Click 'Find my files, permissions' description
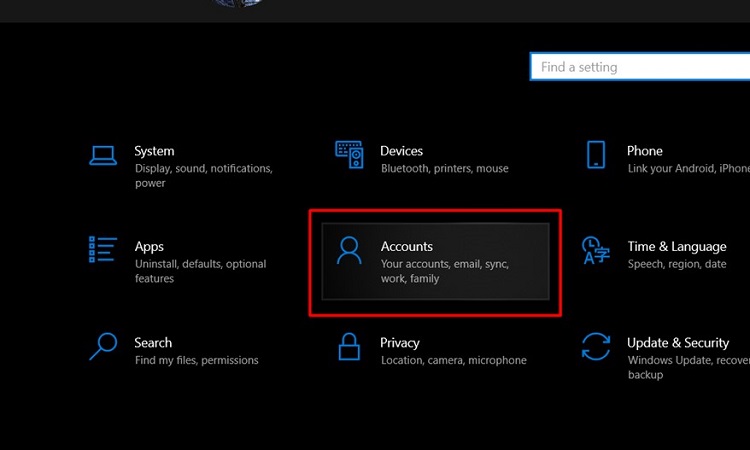750x450 pixels. (196, 360)
